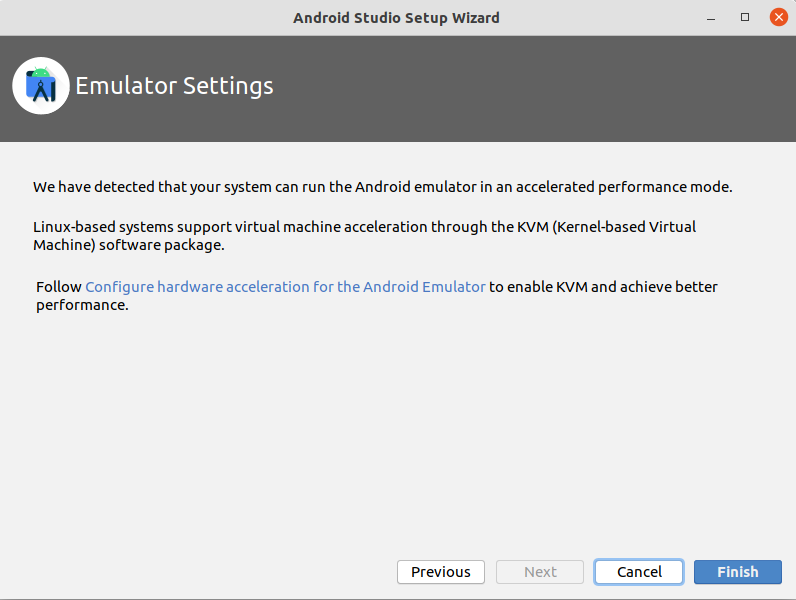Viewport: 796px width, 600px height.
Task: Click the Android Studio logo icon
Action: (x=41, y=86)
